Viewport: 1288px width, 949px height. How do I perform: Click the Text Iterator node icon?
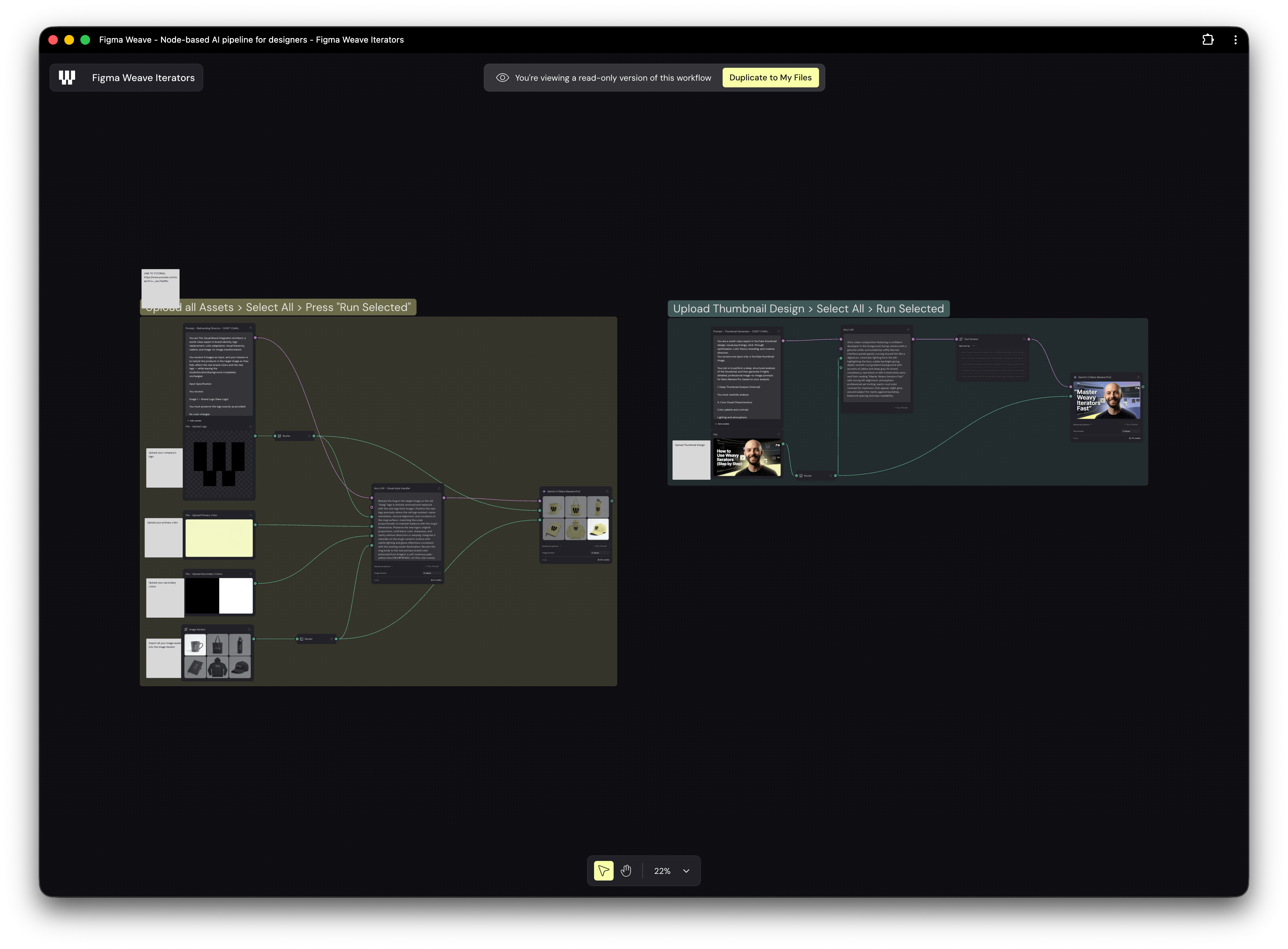961,339
